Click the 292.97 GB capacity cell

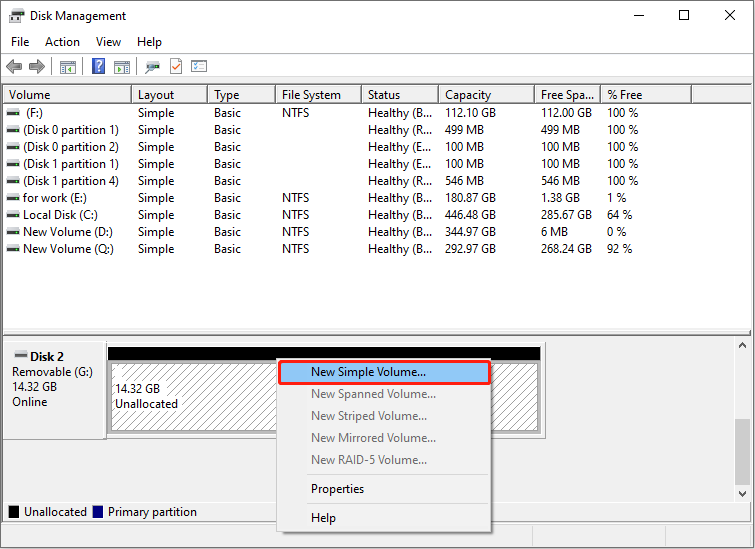pyautogui.click(x=470, y=249)
